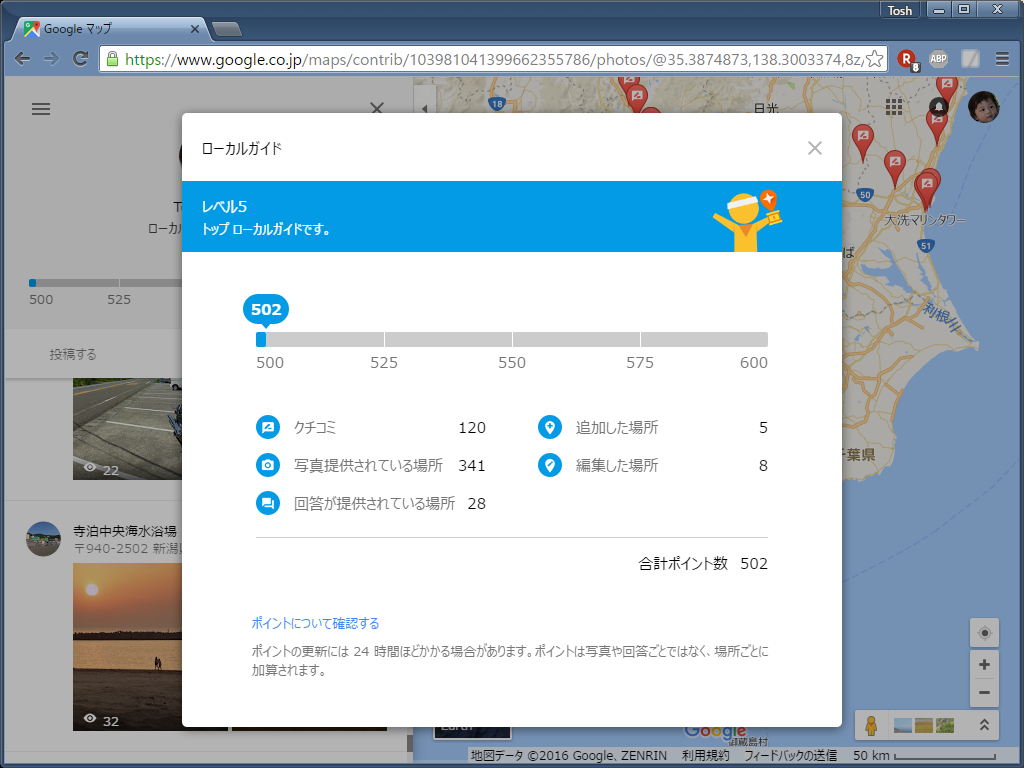Click the points progress bar in dialog
The height and width of the screenshot is (768, 1024).
[x=512, y=340]
